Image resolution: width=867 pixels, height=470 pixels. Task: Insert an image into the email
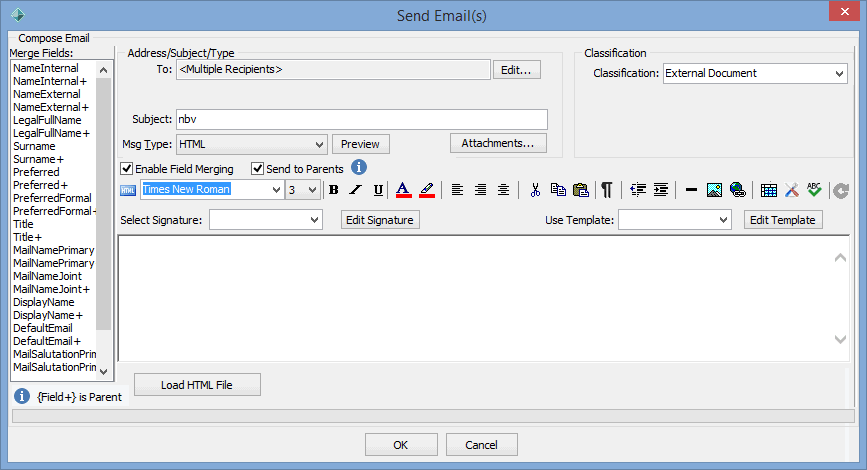click(714, 190)
